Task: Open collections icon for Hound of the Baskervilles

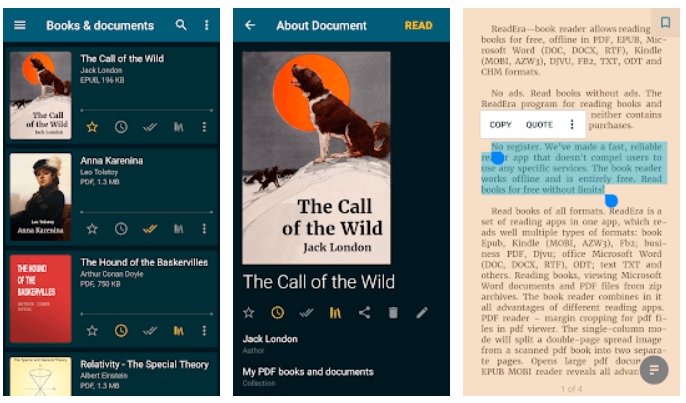Action: point(178,331)
